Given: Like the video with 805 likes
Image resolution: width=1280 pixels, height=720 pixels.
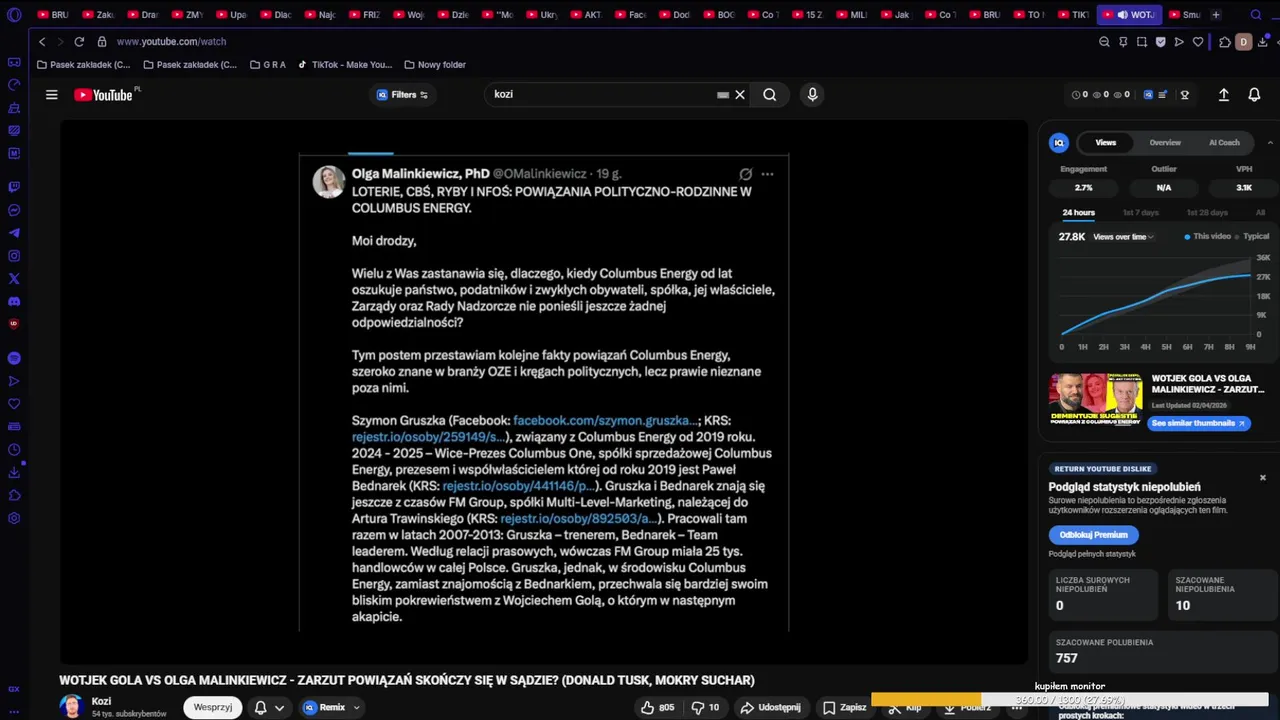Looking at the screenshot, I should pyautogui.click(x=657, y=707).
